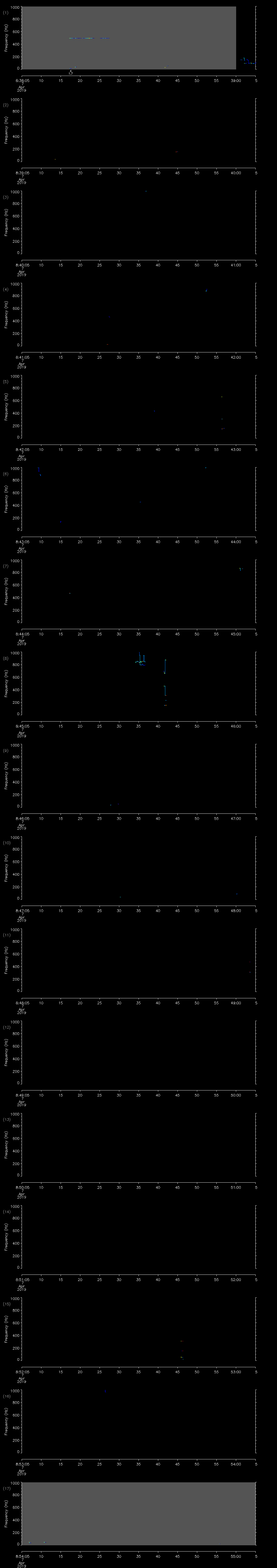Click the panel number label (1)
This screenshot has height=1568, width=277.
(x=6, y=12)
